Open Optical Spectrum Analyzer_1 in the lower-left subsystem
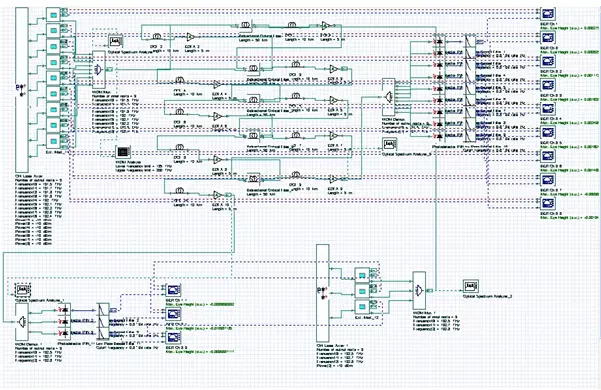 (x=22, y=290)
